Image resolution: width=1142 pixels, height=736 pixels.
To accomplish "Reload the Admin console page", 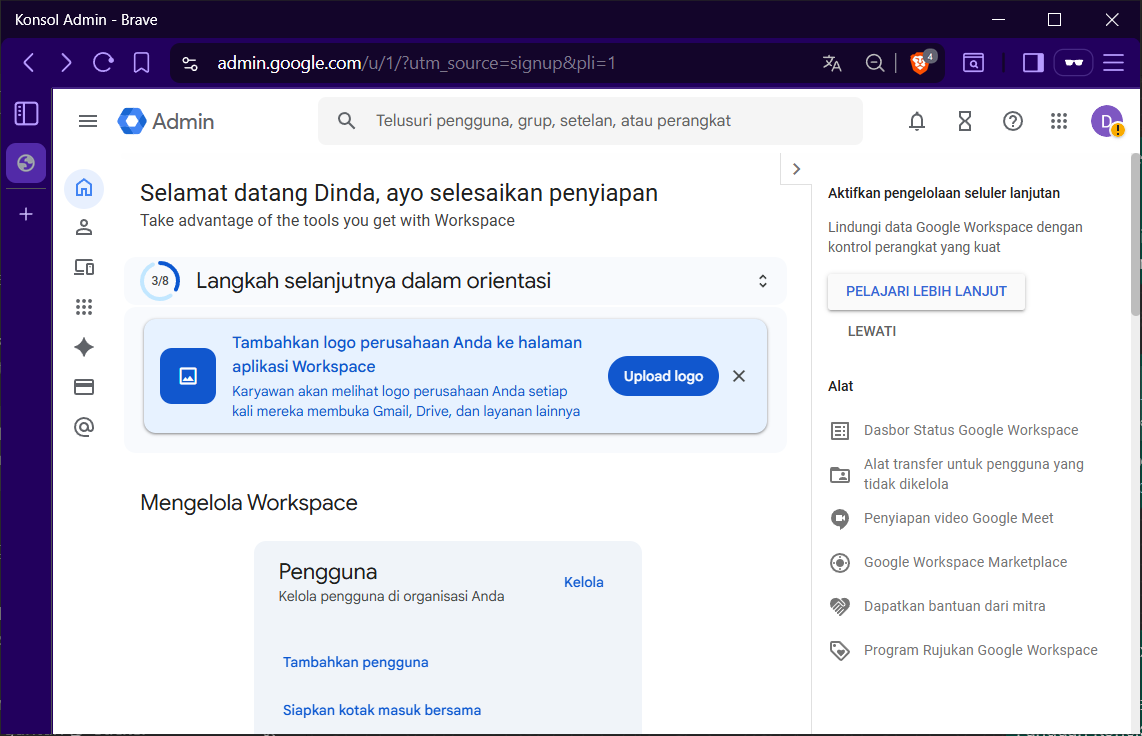I will 103,63.
